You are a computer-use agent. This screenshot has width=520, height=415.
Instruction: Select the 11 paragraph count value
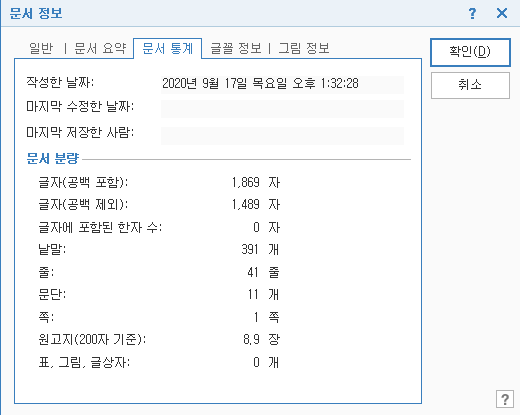pos(253,294)
